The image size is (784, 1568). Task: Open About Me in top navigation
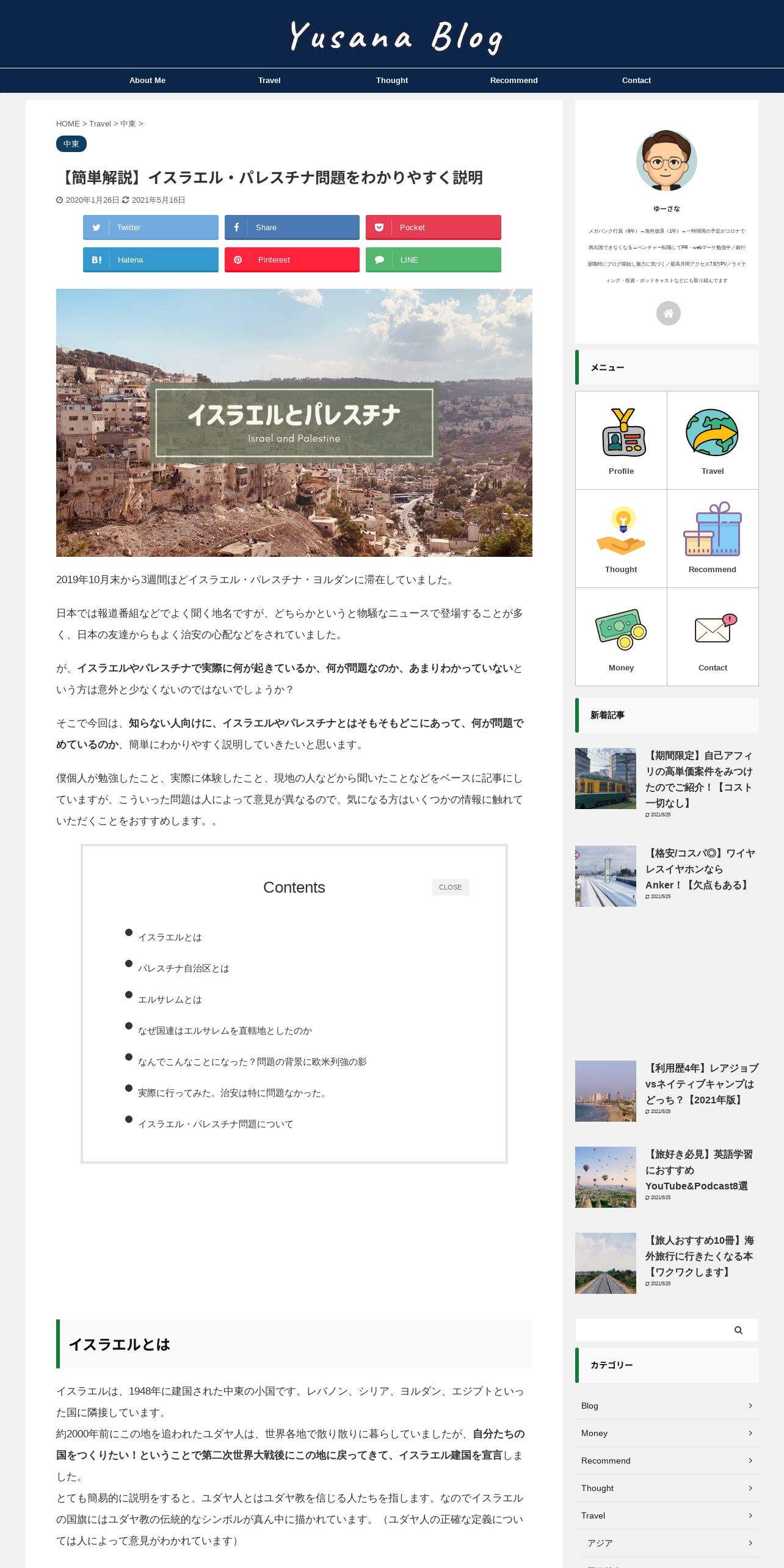pyautogui.click(x=147, y=81)
